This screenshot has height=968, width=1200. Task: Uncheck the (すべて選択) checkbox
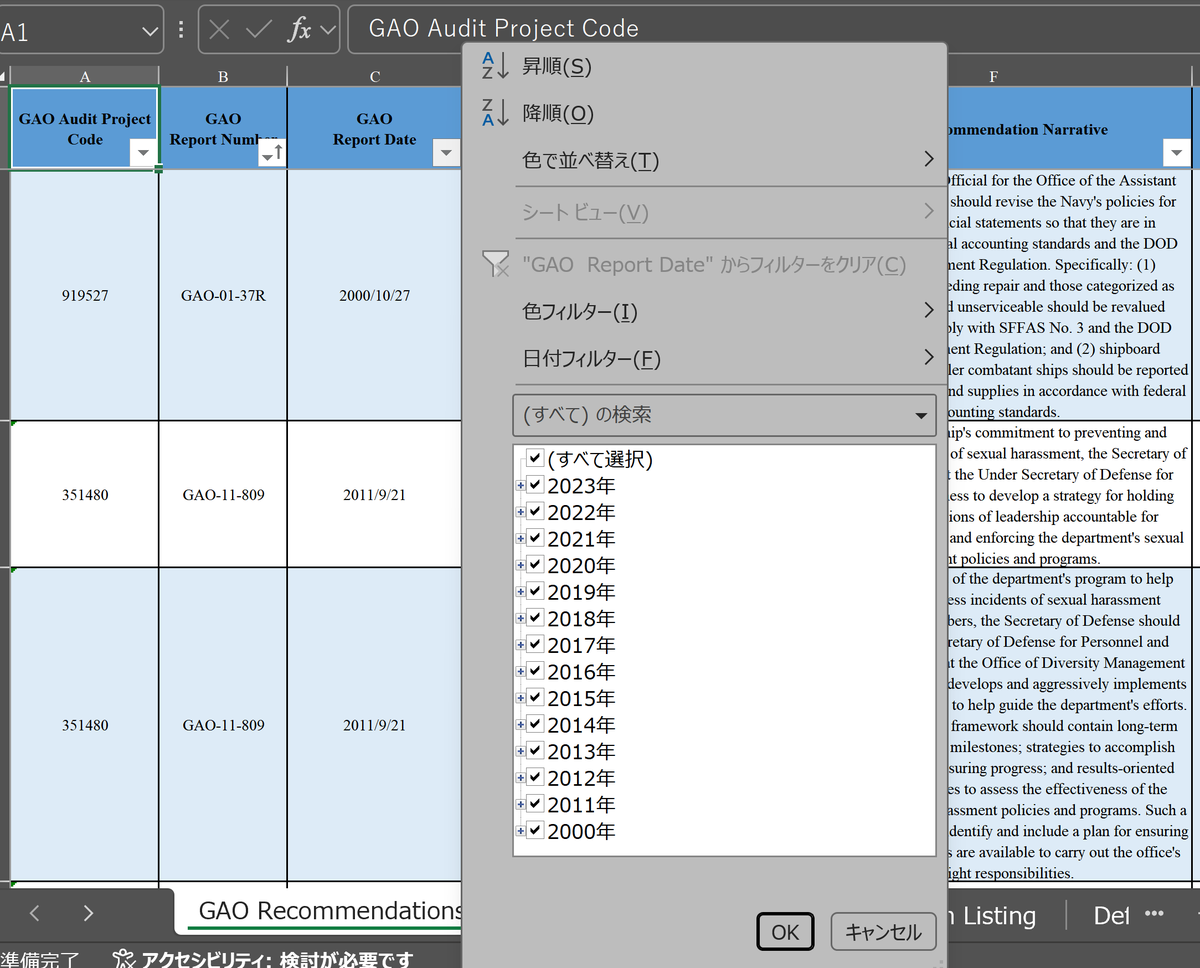(x=535, y=459)
